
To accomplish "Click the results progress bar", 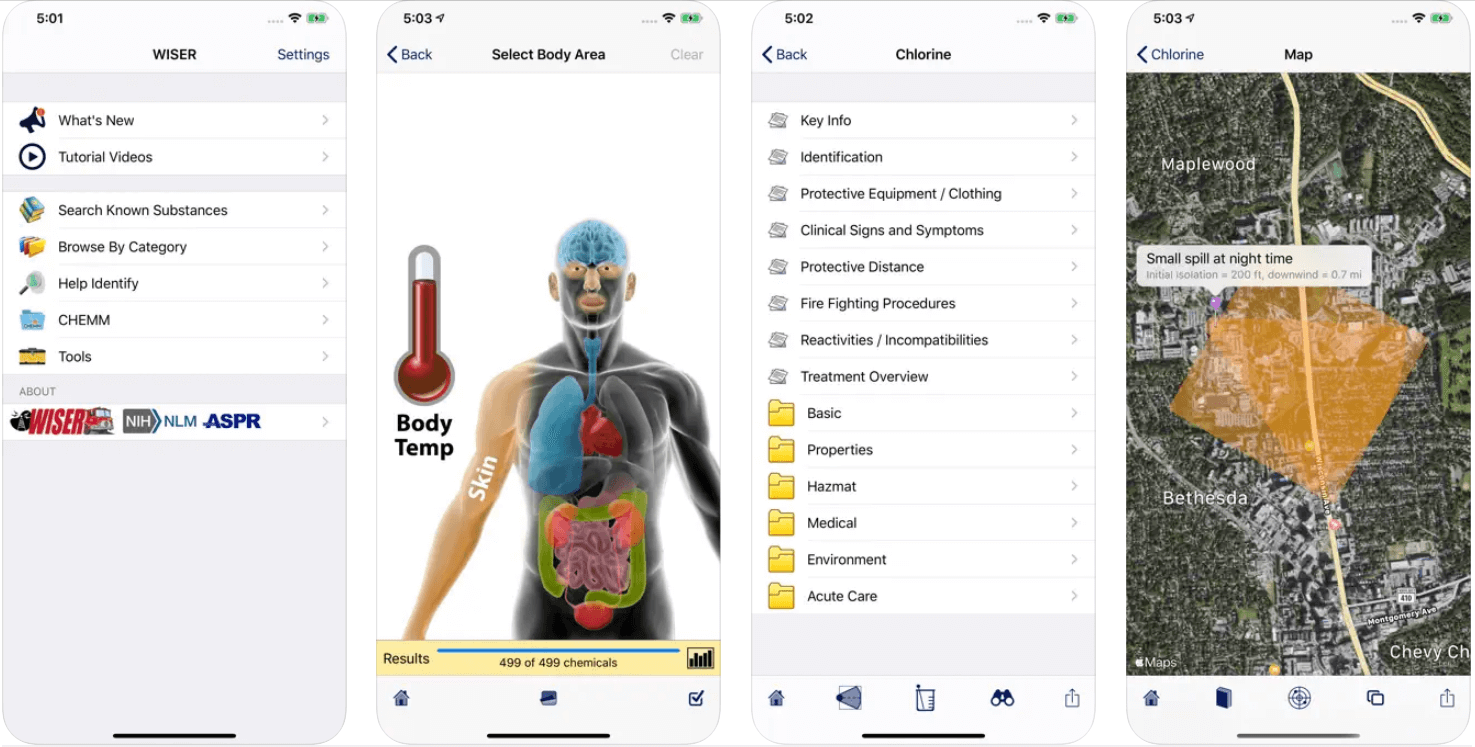I will (558, 651).
